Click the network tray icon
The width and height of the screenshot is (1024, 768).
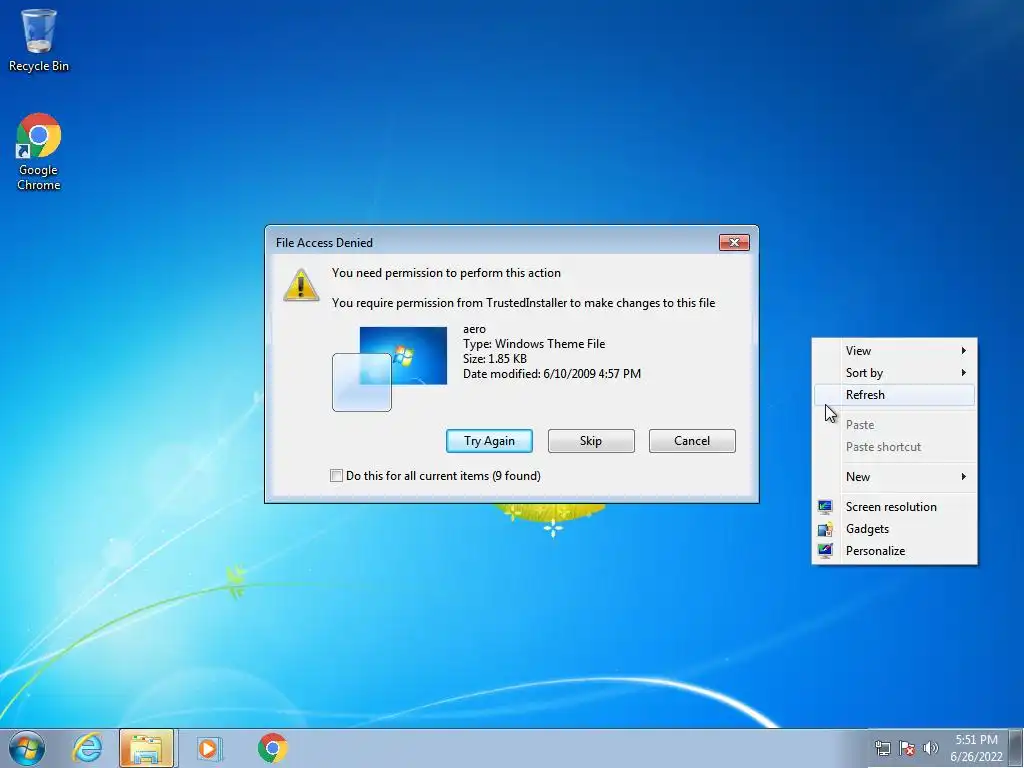[882, 748]
